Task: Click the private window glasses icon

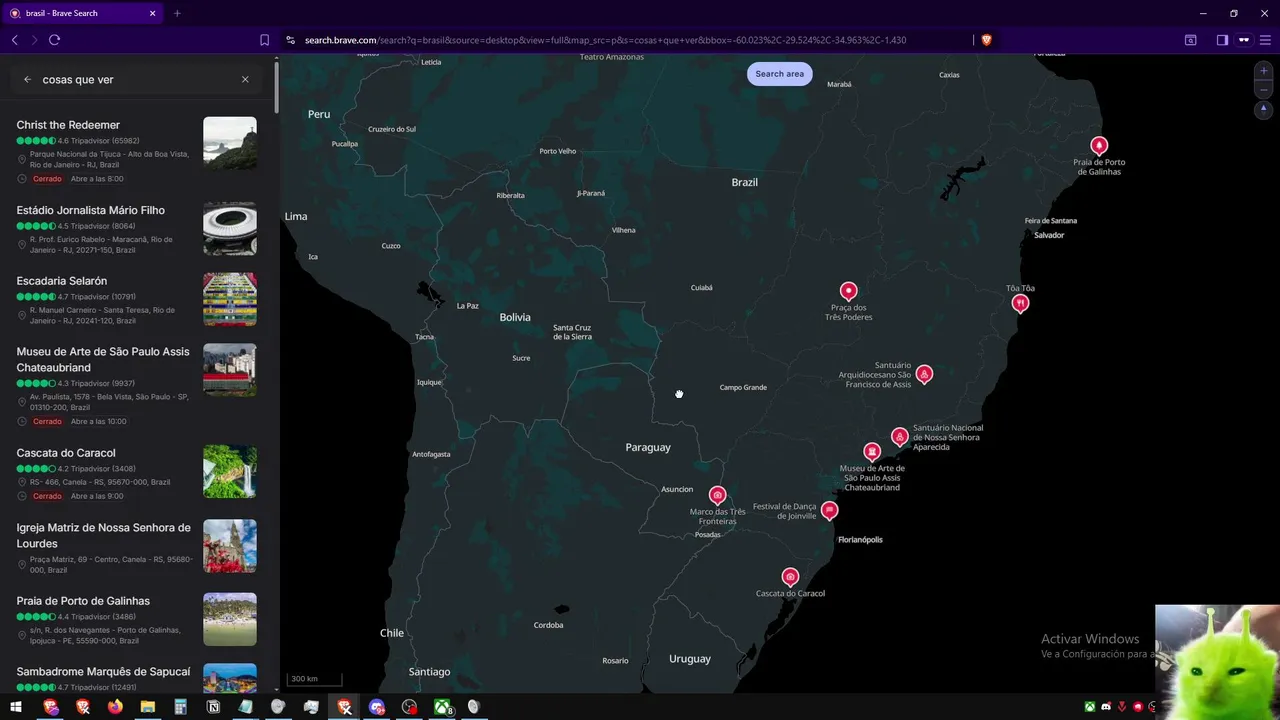Action: pos(1244,40)
